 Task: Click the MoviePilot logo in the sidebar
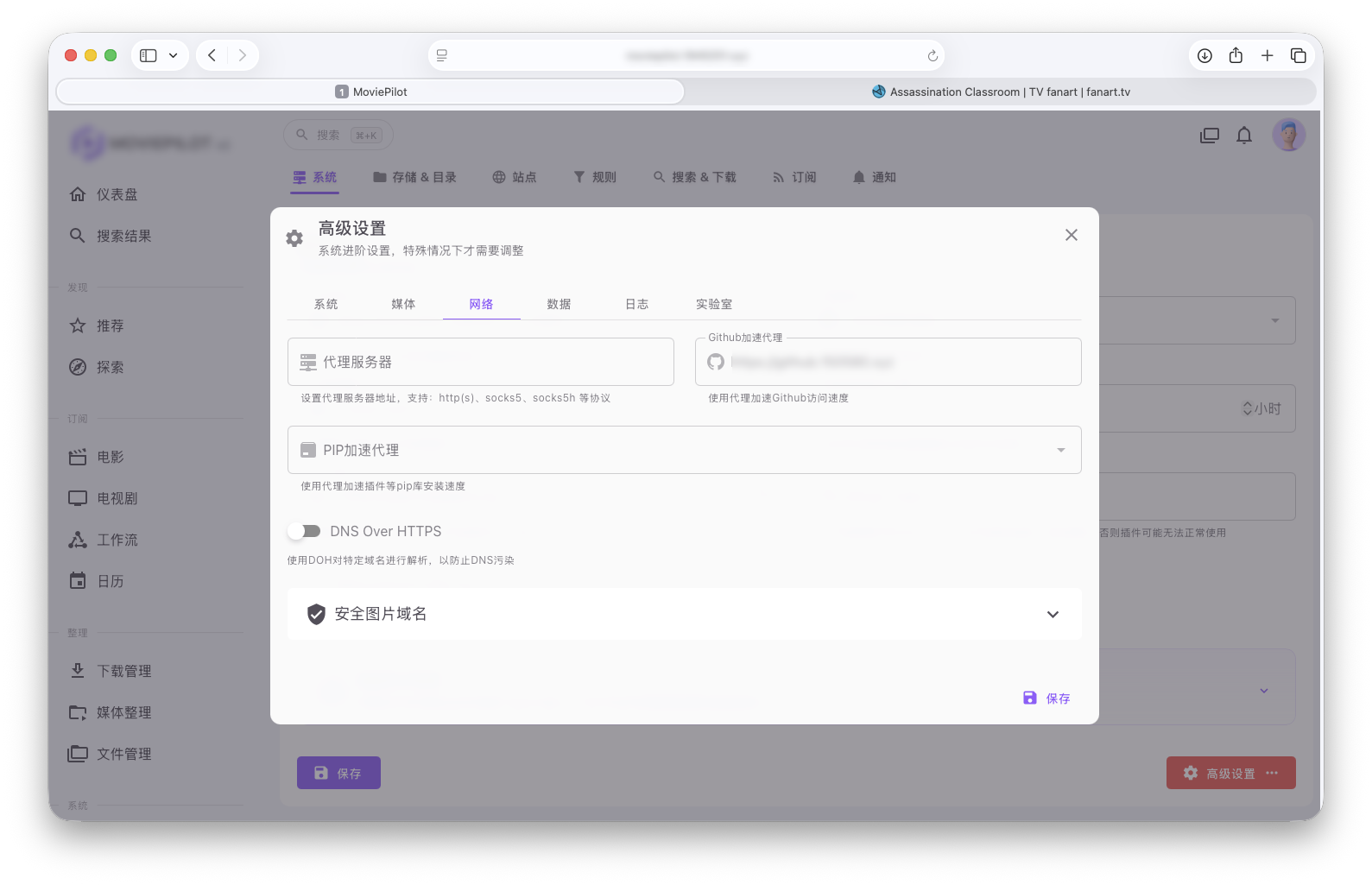[x=150, y=143]
